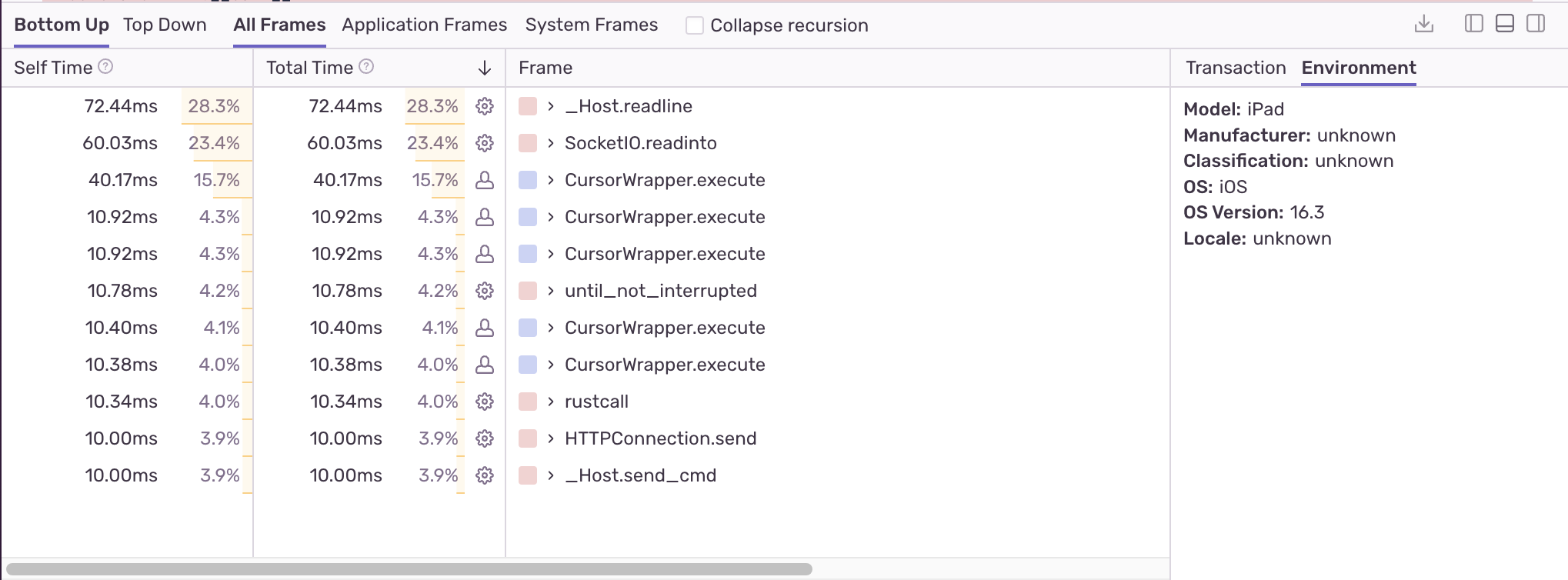Switch to the Top Down view
This screenshot has width=1568, height=580.
pos(165,25)
